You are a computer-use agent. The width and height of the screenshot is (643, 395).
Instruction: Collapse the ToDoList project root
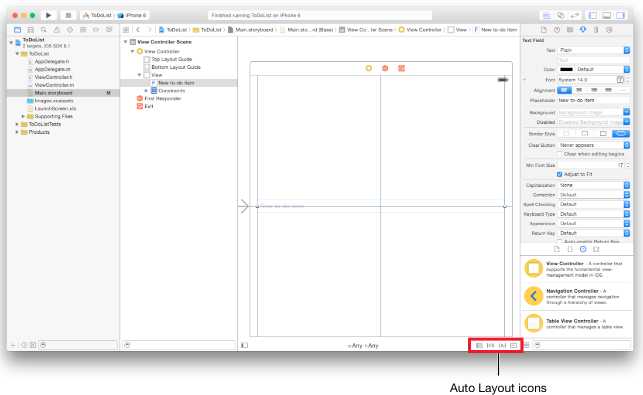tap(11, 42)
